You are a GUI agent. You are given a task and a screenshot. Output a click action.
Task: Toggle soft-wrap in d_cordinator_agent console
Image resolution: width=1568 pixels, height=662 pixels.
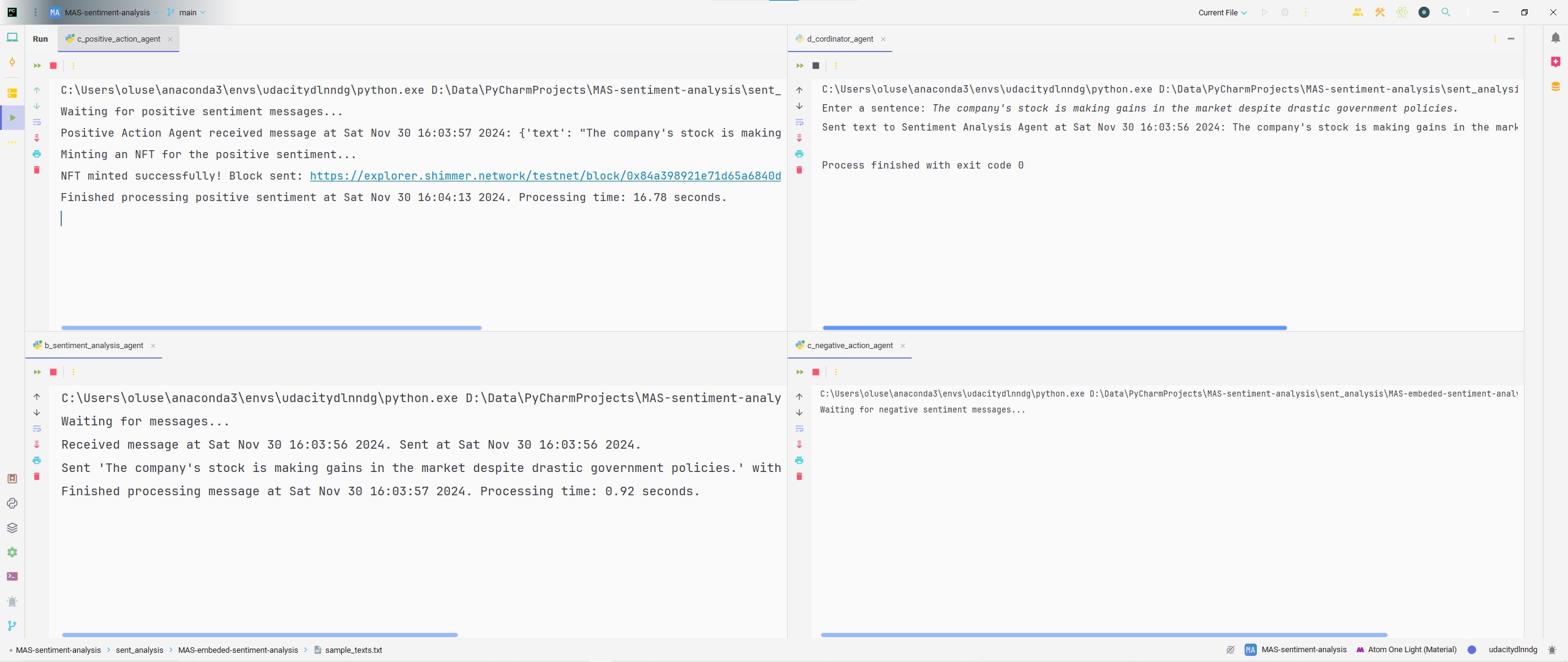[x=799, y=122]
